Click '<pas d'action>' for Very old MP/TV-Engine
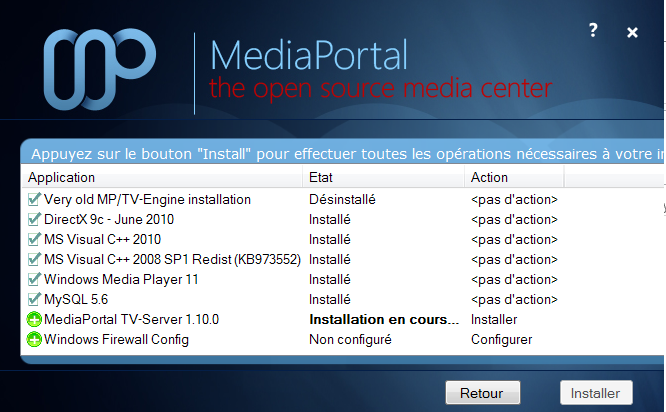The height and width of the screenshot is (412, 666). click(x=514, y=199)
